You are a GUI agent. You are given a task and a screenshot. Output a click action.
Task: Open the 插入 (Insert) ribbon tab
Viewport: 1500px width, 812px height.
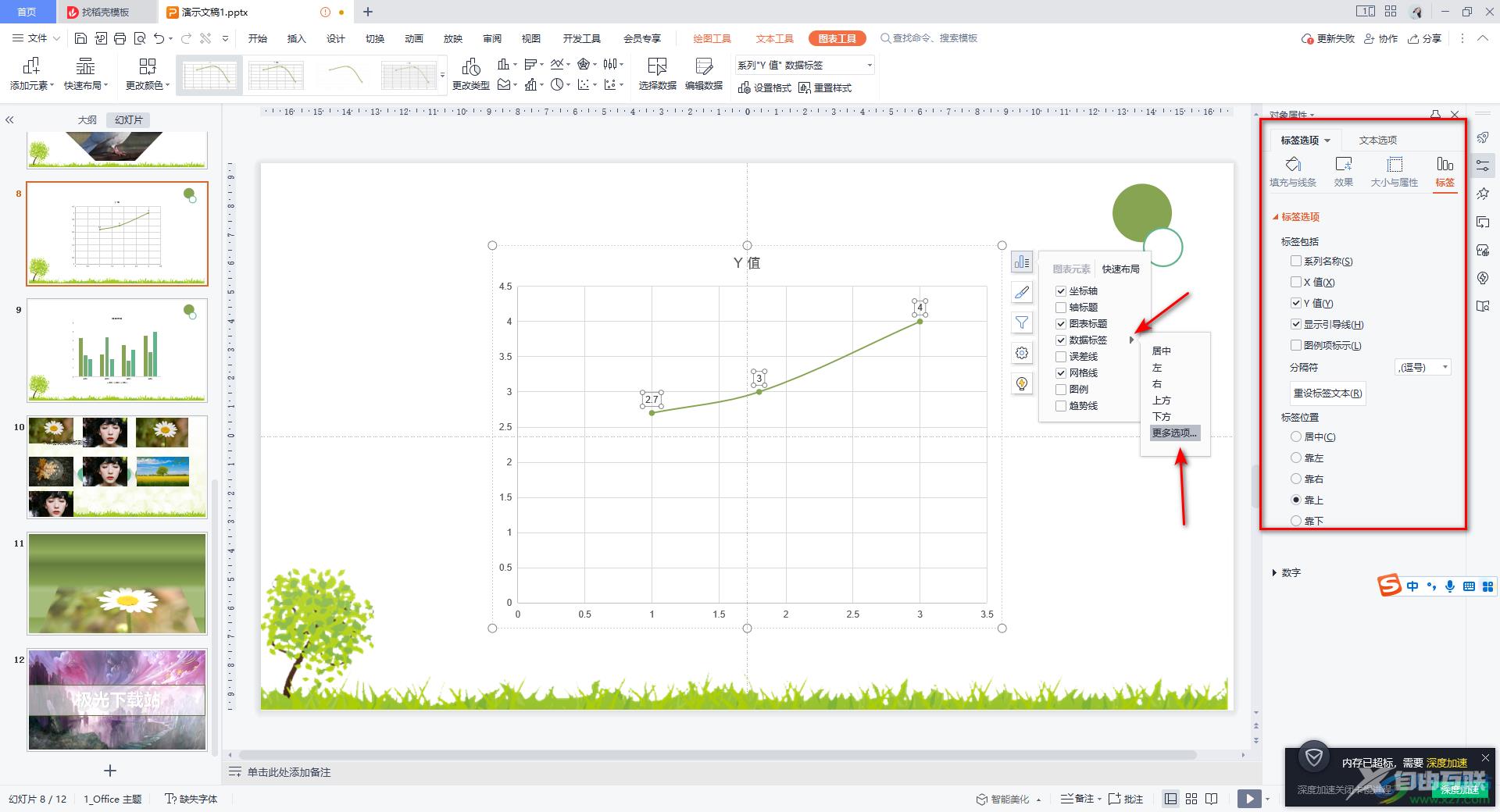296,38
